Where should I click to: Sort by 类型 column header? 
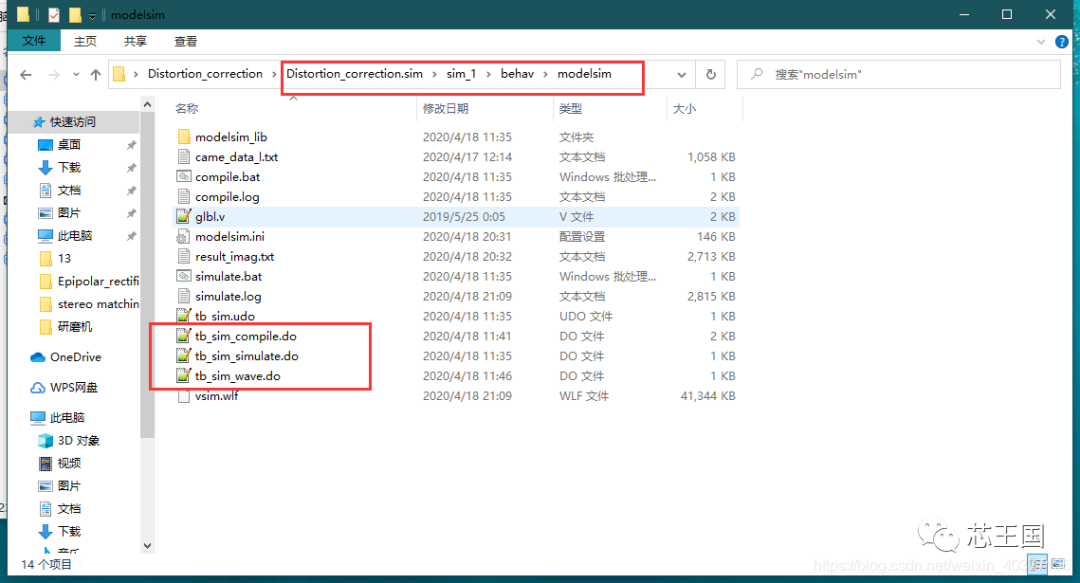coord(570,108)
